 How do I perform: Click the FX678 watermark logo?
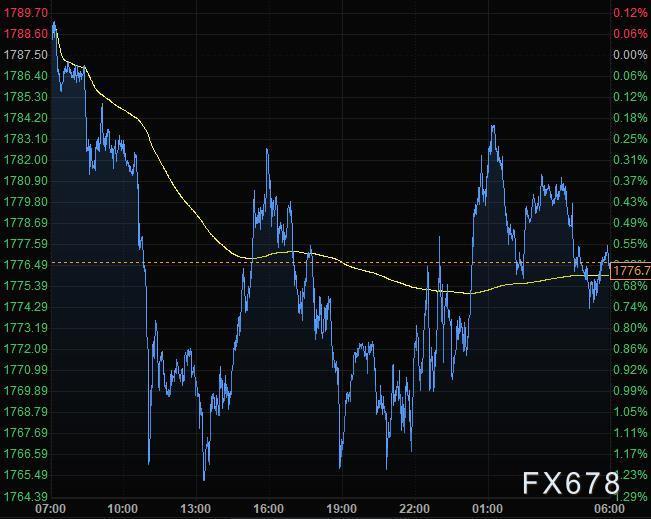(571, 484)
